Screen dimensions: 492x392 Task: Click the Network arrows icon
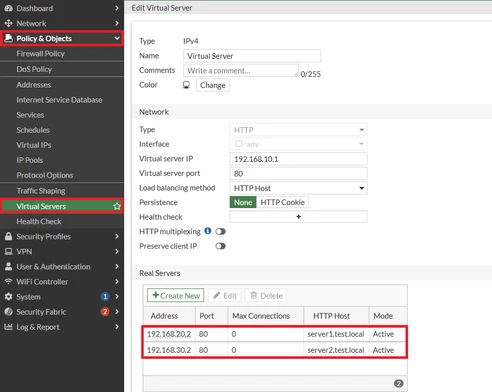coord(9,23)
